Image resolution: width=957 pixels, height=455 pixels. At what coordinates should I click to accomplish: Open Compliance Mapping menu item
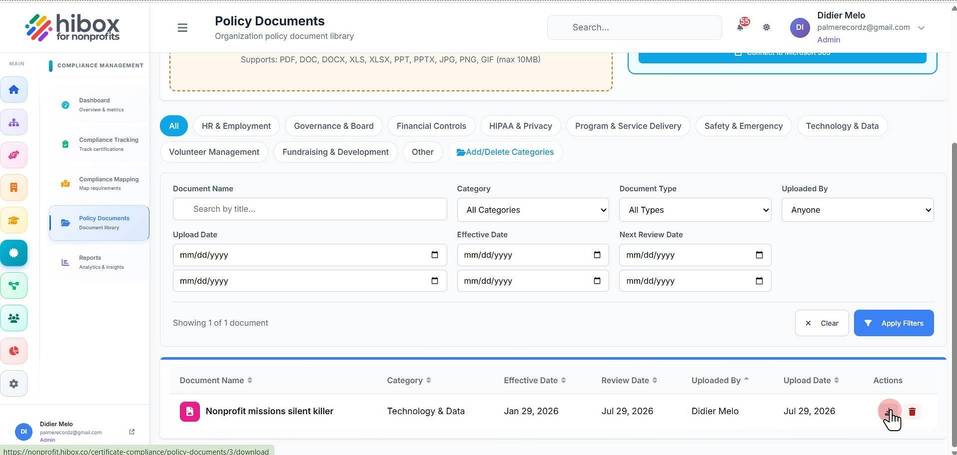99,184
